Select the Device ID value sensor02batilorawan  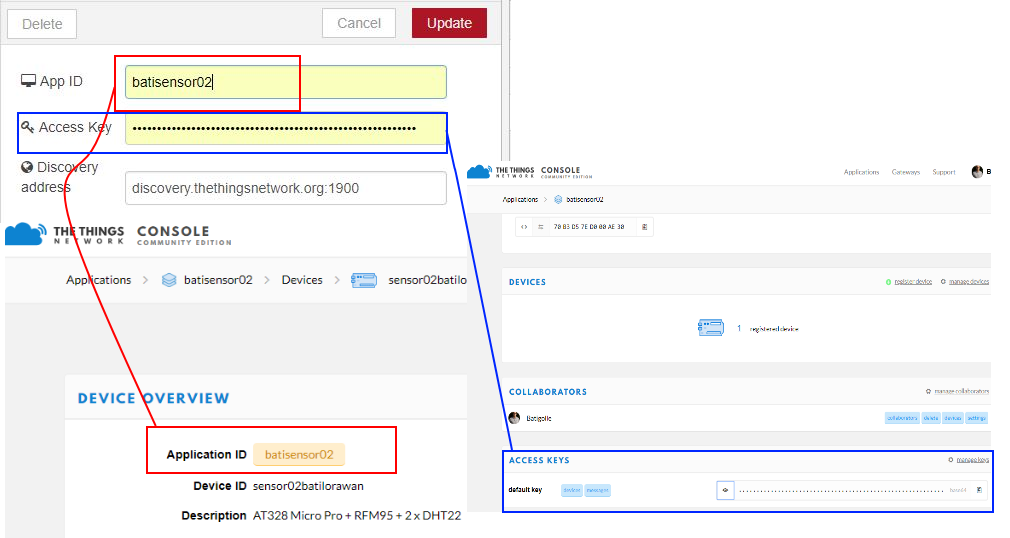[308, 486]
